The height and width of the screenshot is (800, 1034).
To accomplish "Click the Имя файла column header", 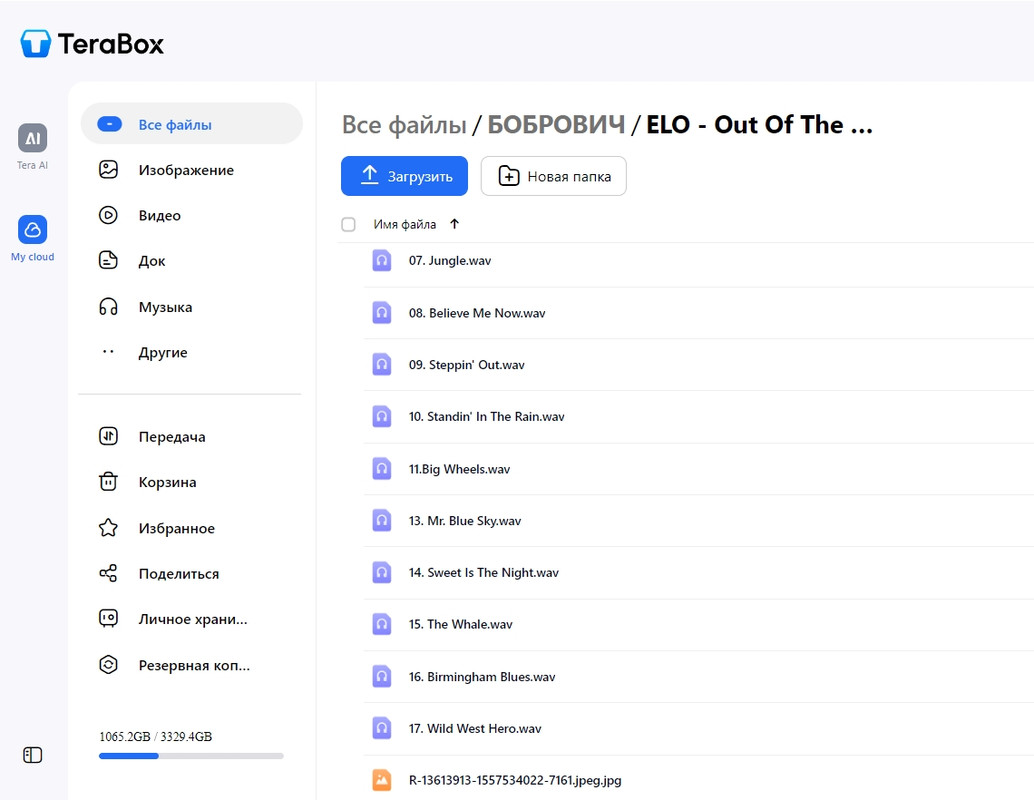I will 405,224.
